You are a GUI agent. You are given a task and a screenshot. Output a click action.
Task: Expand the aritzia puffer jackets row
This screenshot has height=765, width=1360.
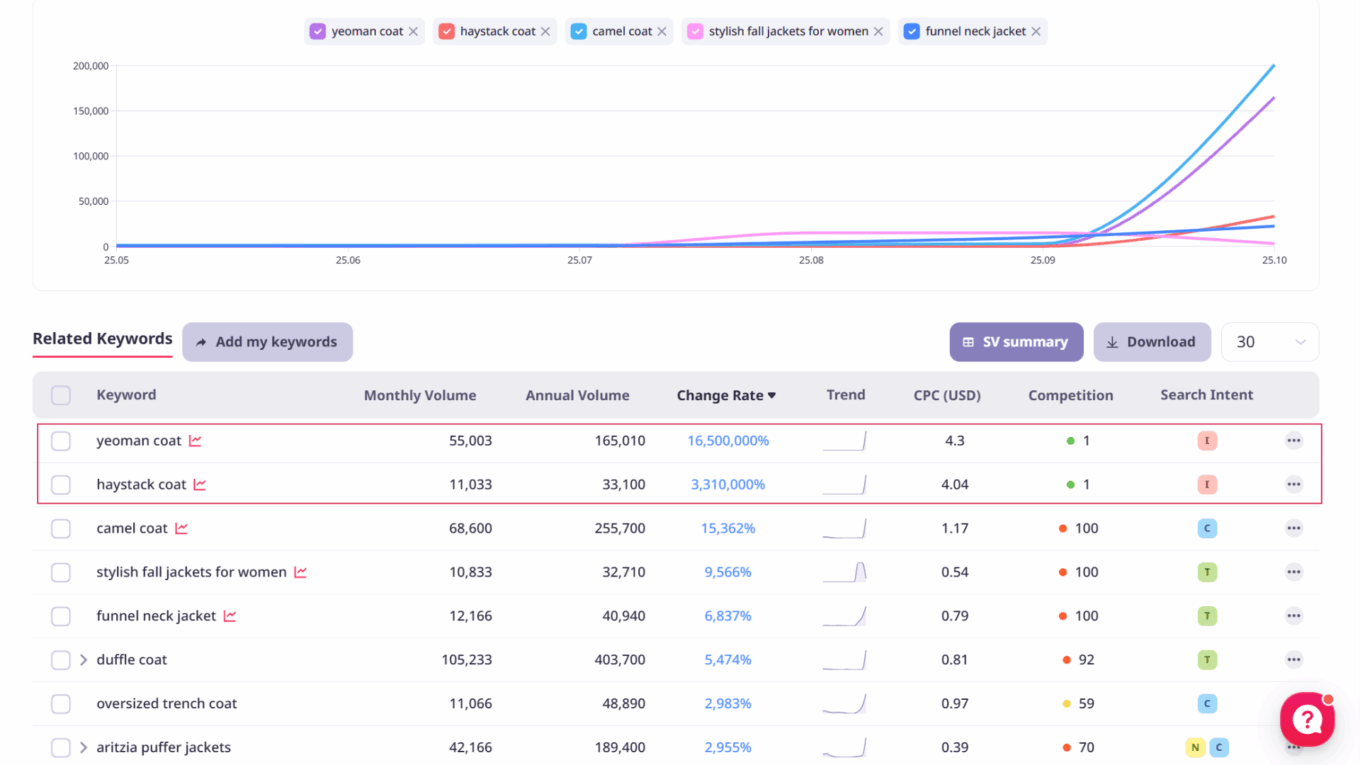coord(84,748)
